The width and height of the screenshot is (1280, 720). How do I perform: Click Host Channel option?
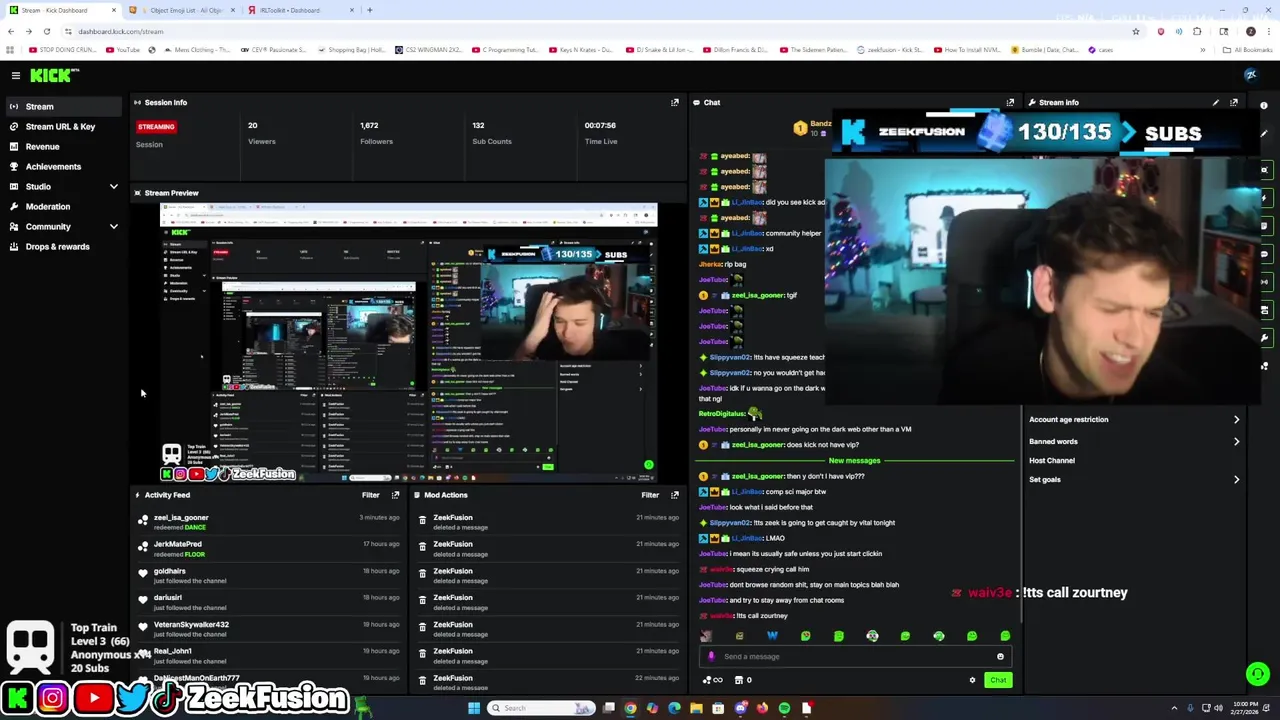tap(1052, 460)
